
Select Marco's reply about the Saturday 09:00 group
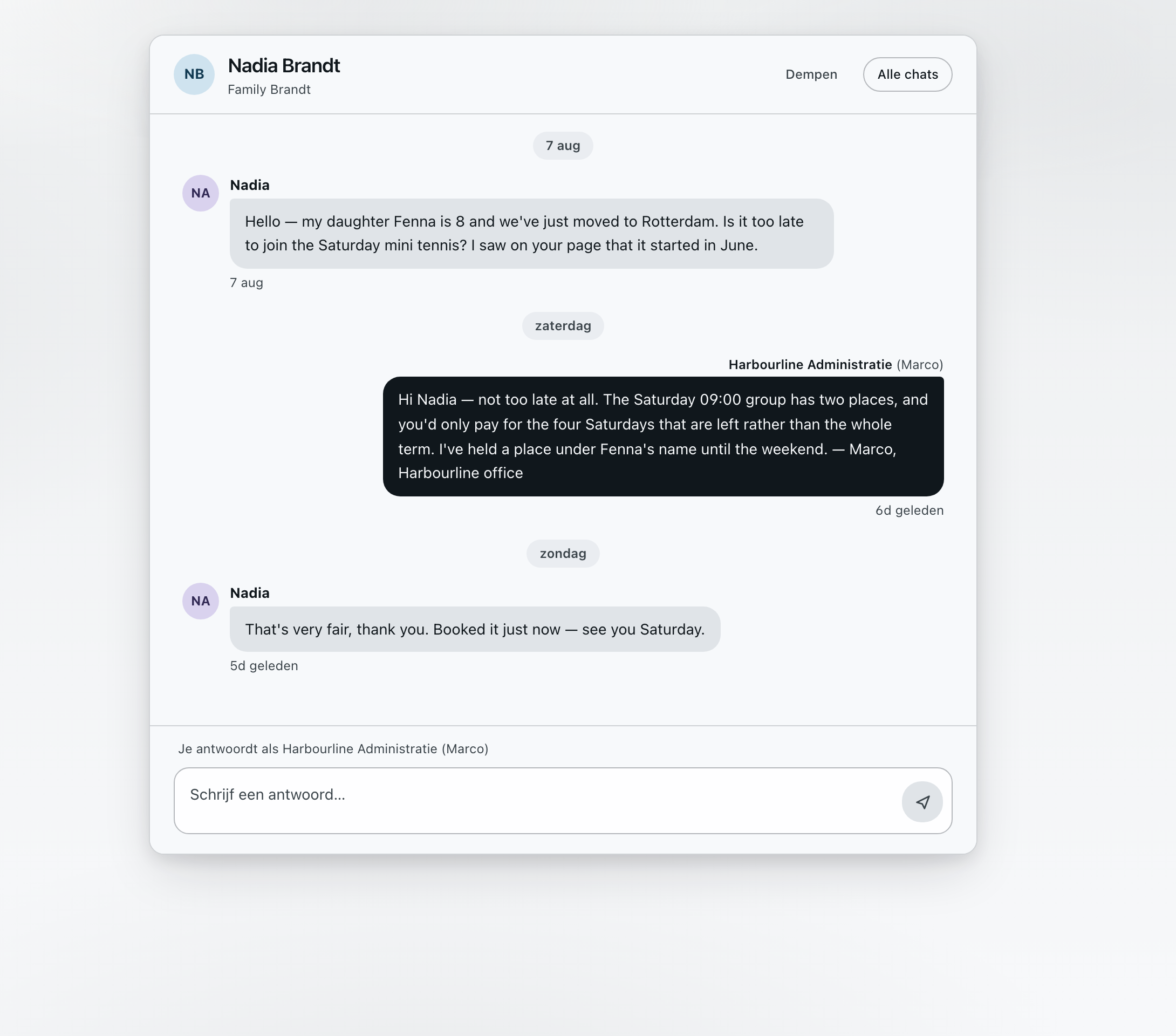click(x=664, y=437)
